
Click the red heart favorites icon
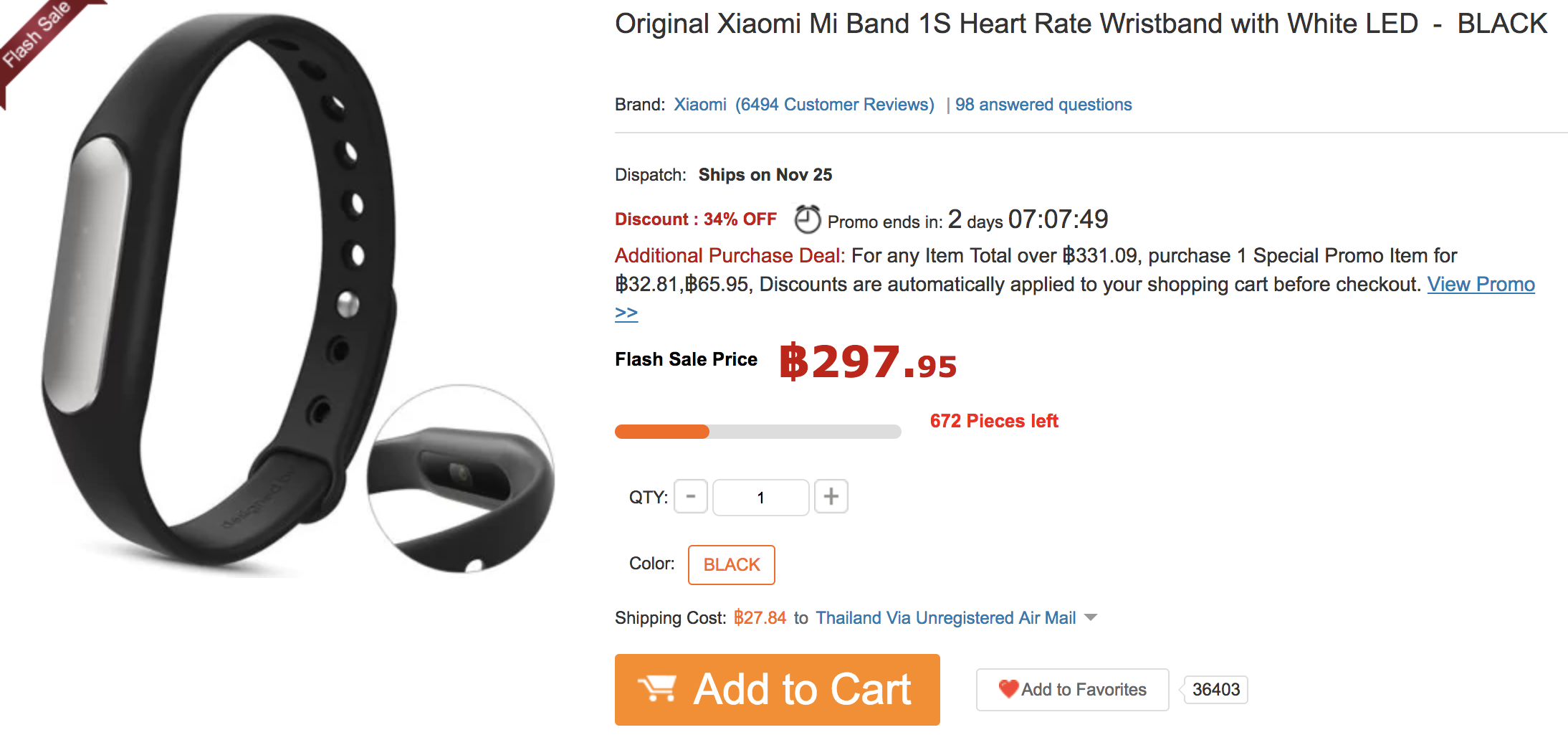point(1008,689)
